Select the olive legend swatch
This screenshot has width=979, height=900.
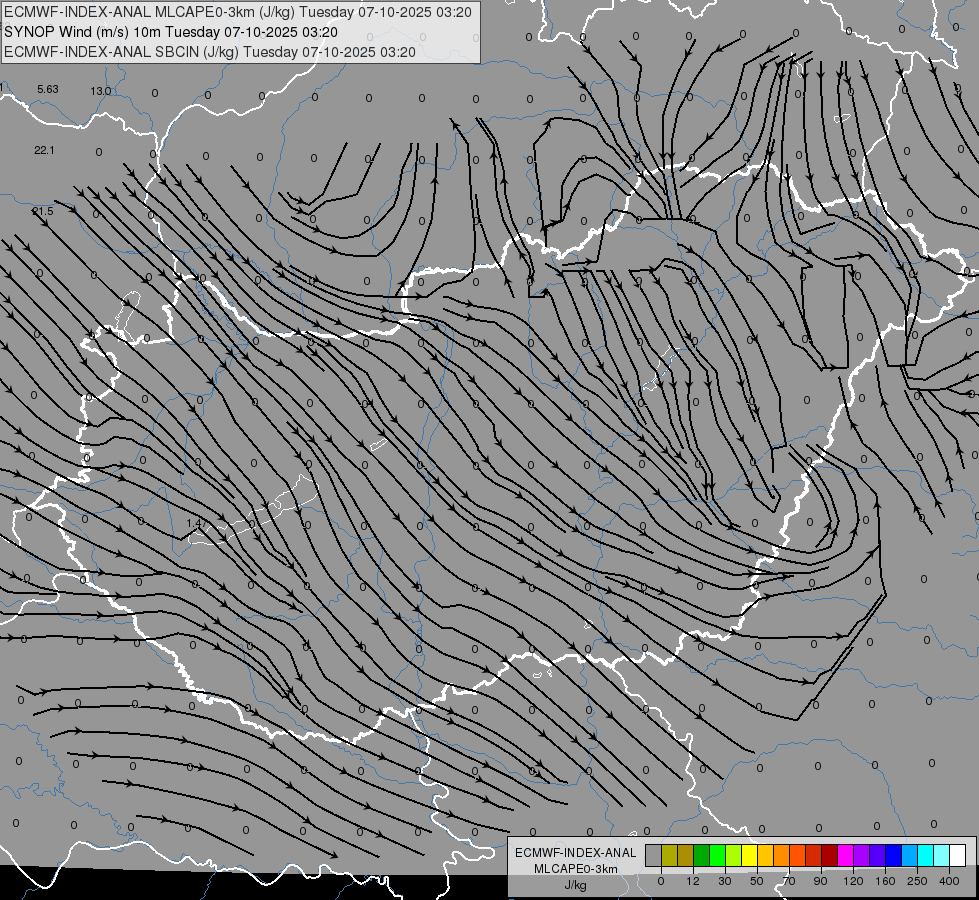click(x=669, y=855)
